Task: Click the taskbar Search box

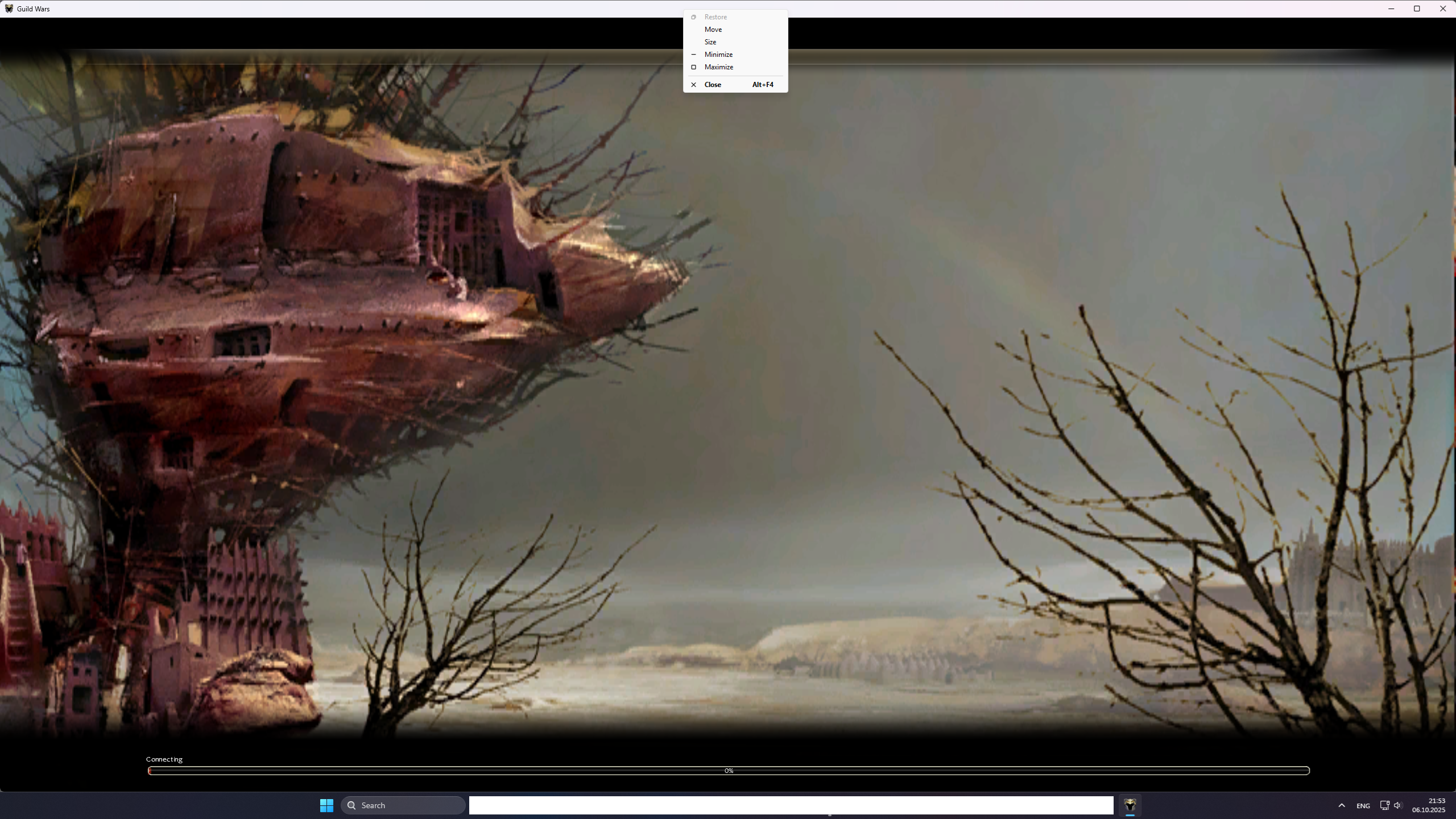Action: coord(403,805)
